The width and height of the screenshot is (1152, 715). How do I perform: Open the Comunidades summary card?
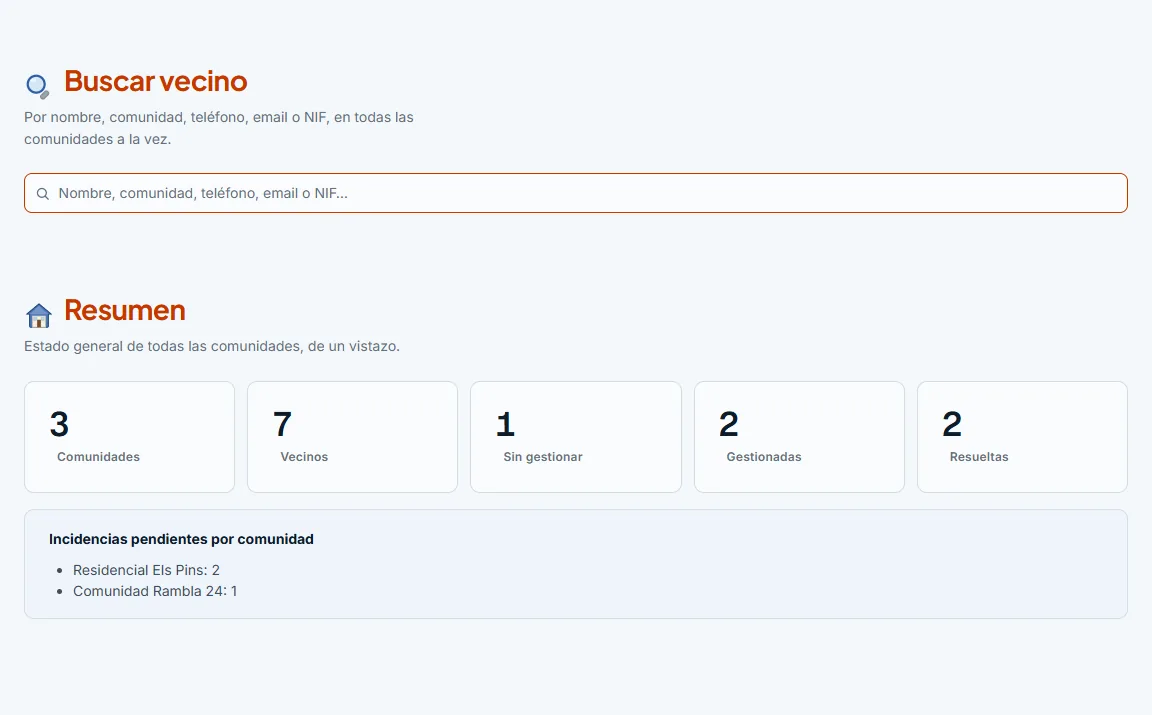[x=129, y=436]
